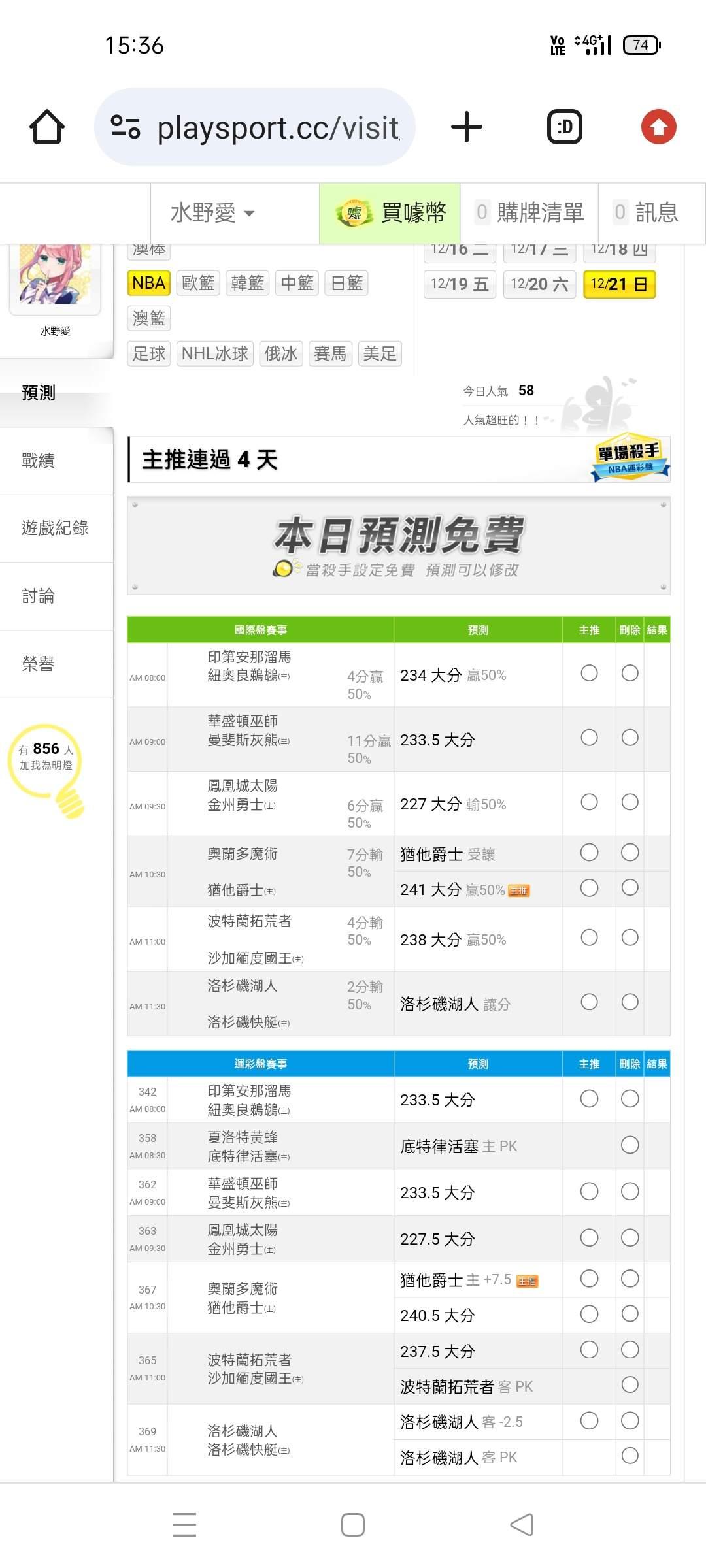This screenshot has height=1568, width=706.
Task: Select 主推 radio for international 233.5 大分
Action: (589, 738)
